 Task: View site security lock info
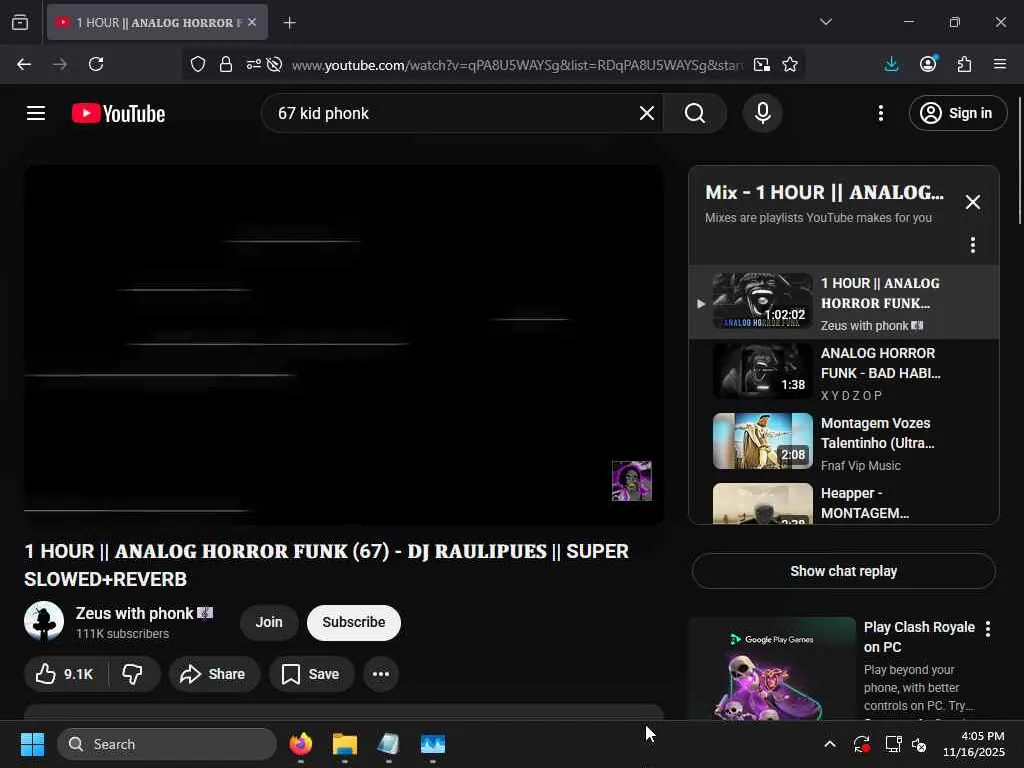coord(225,64)
